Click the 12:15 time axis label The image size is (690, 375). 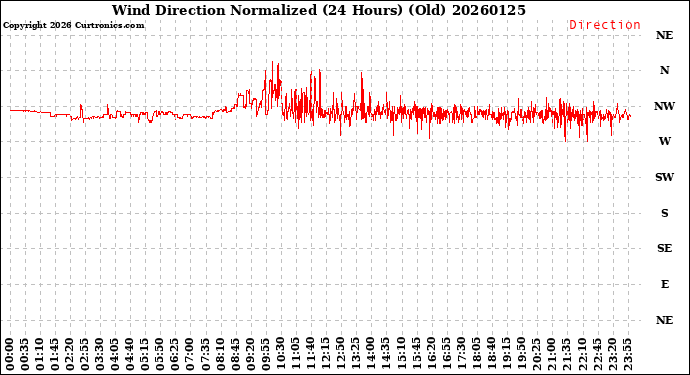326,355
